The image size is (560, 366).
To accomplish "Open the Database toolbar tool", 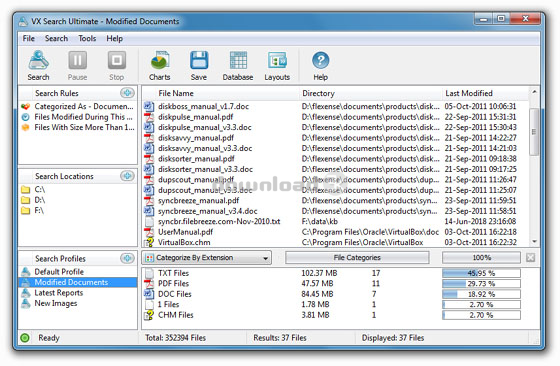I will (x=238, y=65).
